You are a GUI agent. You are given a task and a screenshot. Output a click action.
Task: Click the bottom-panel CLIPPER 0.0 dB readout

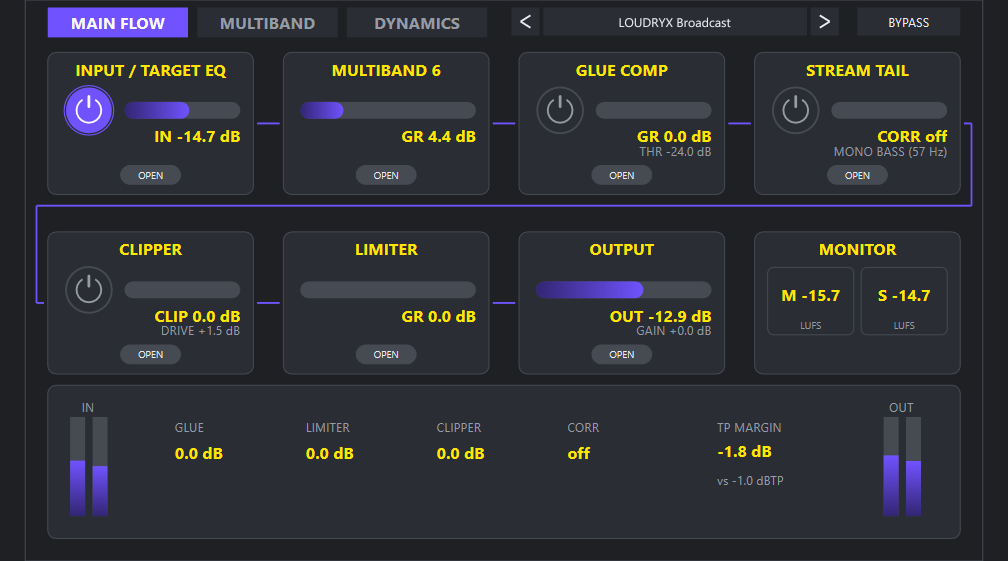click(x=460, y=454)
